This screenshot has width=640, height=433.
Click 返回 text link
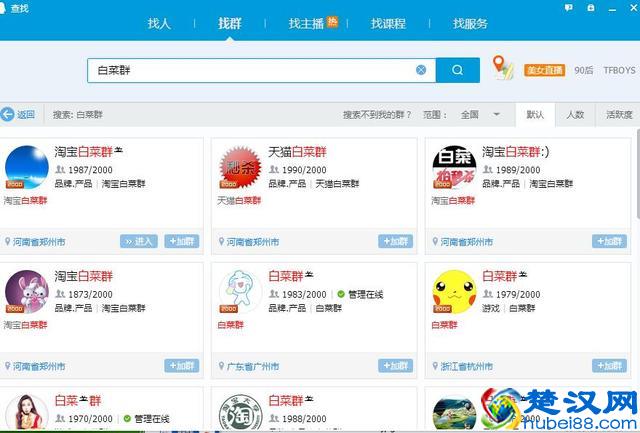[26, 115]
